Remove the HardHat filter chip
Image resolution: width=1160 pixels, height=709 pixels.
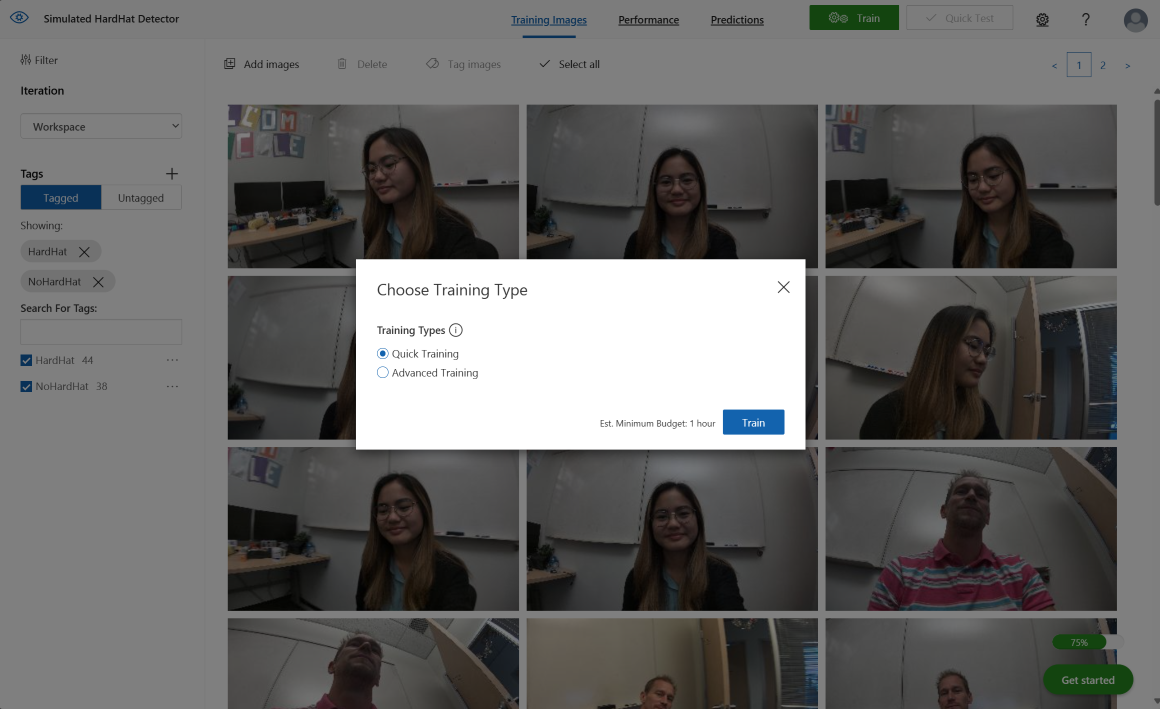(x=84, y=252)
